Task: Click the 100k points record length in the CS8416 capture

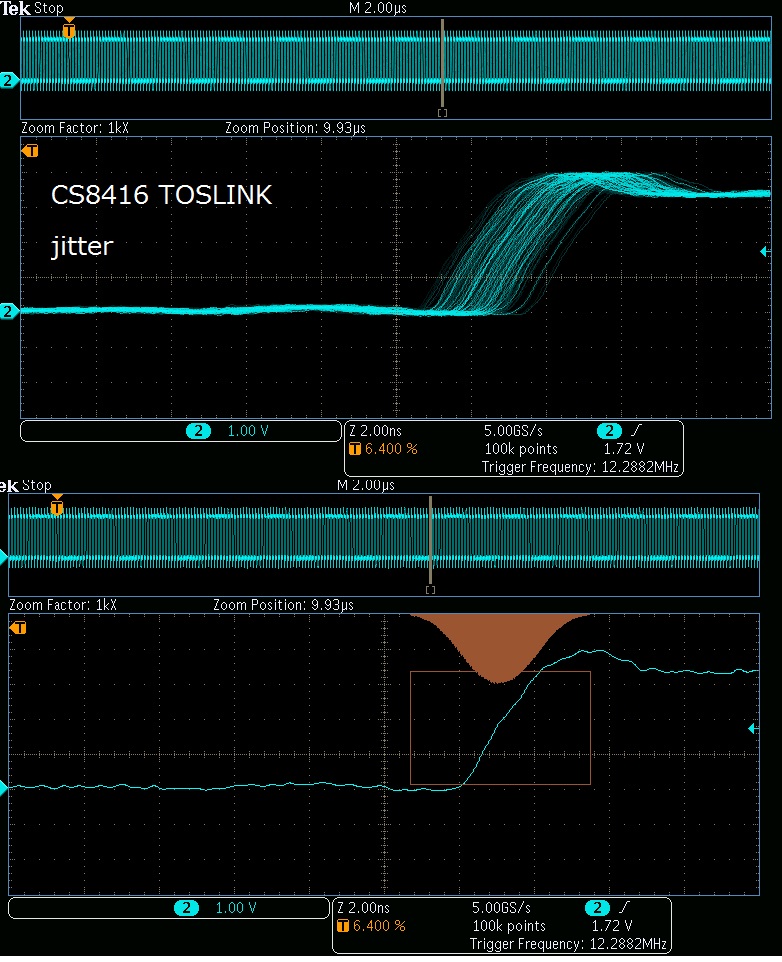Action: pos(521,449)
